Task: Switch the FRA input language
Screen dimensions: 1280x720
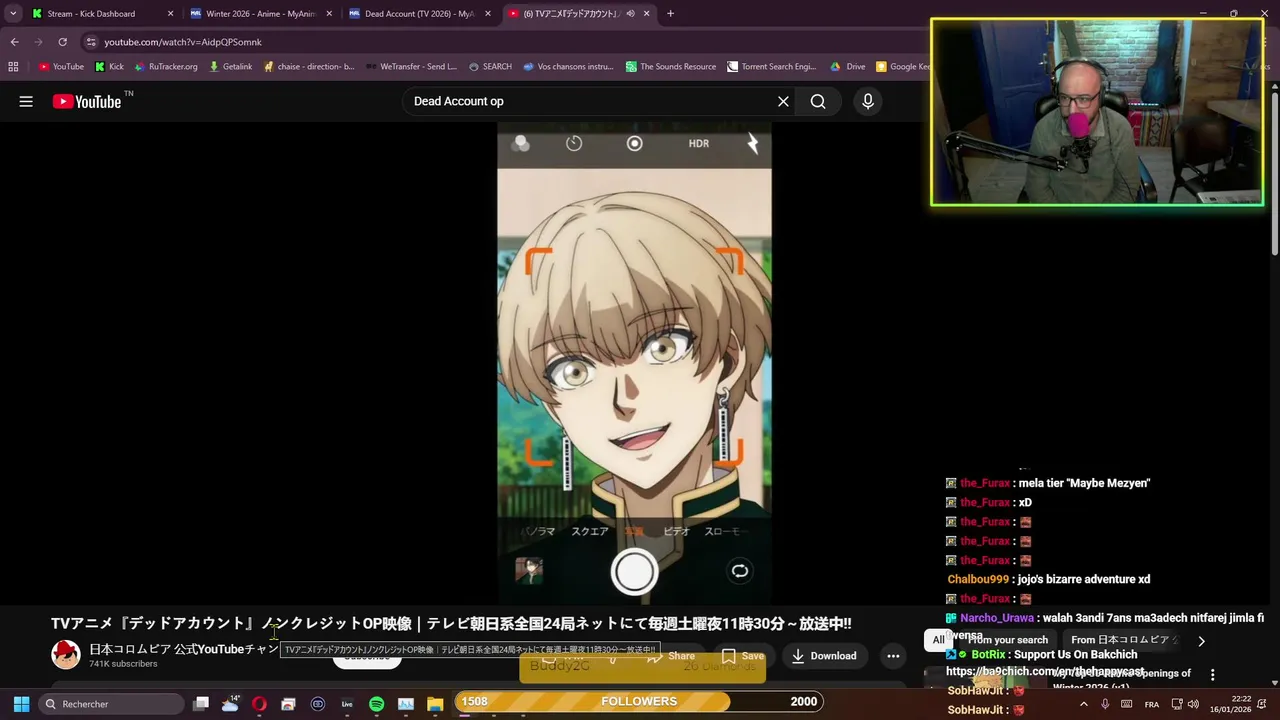Action: tap(1152, 704)
